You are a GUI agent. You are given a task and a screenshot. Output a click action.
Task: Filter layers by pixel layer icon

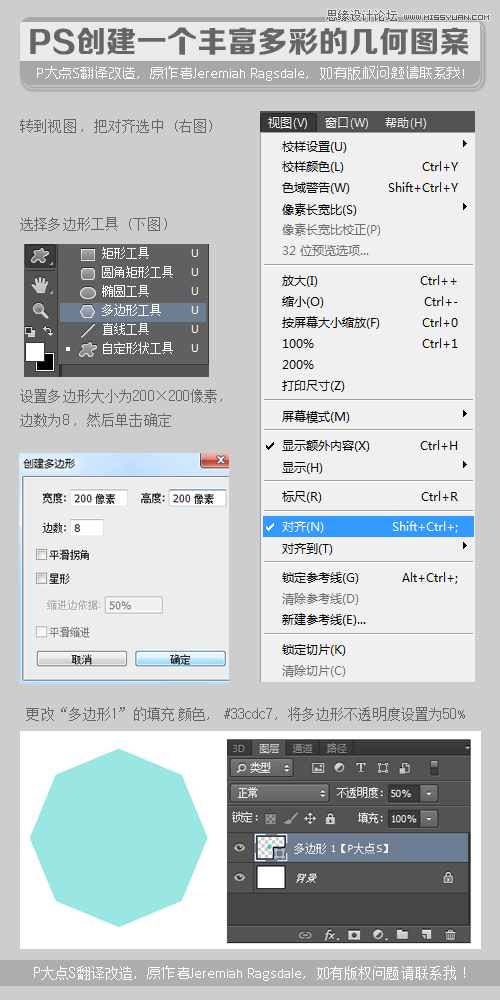(x=318, y=768)
